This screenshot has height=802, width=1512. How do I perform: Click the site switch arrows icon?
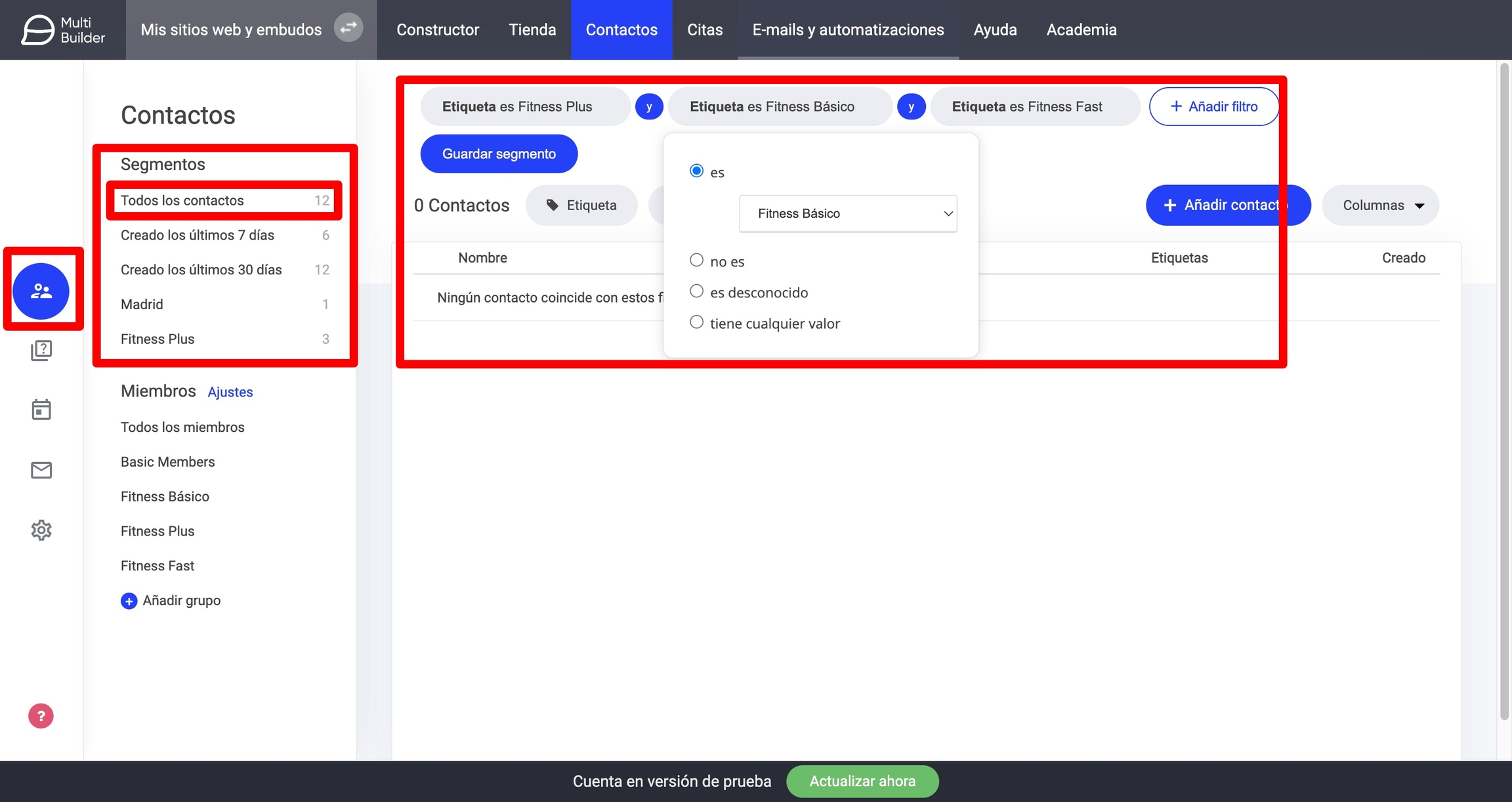(348, 28)
